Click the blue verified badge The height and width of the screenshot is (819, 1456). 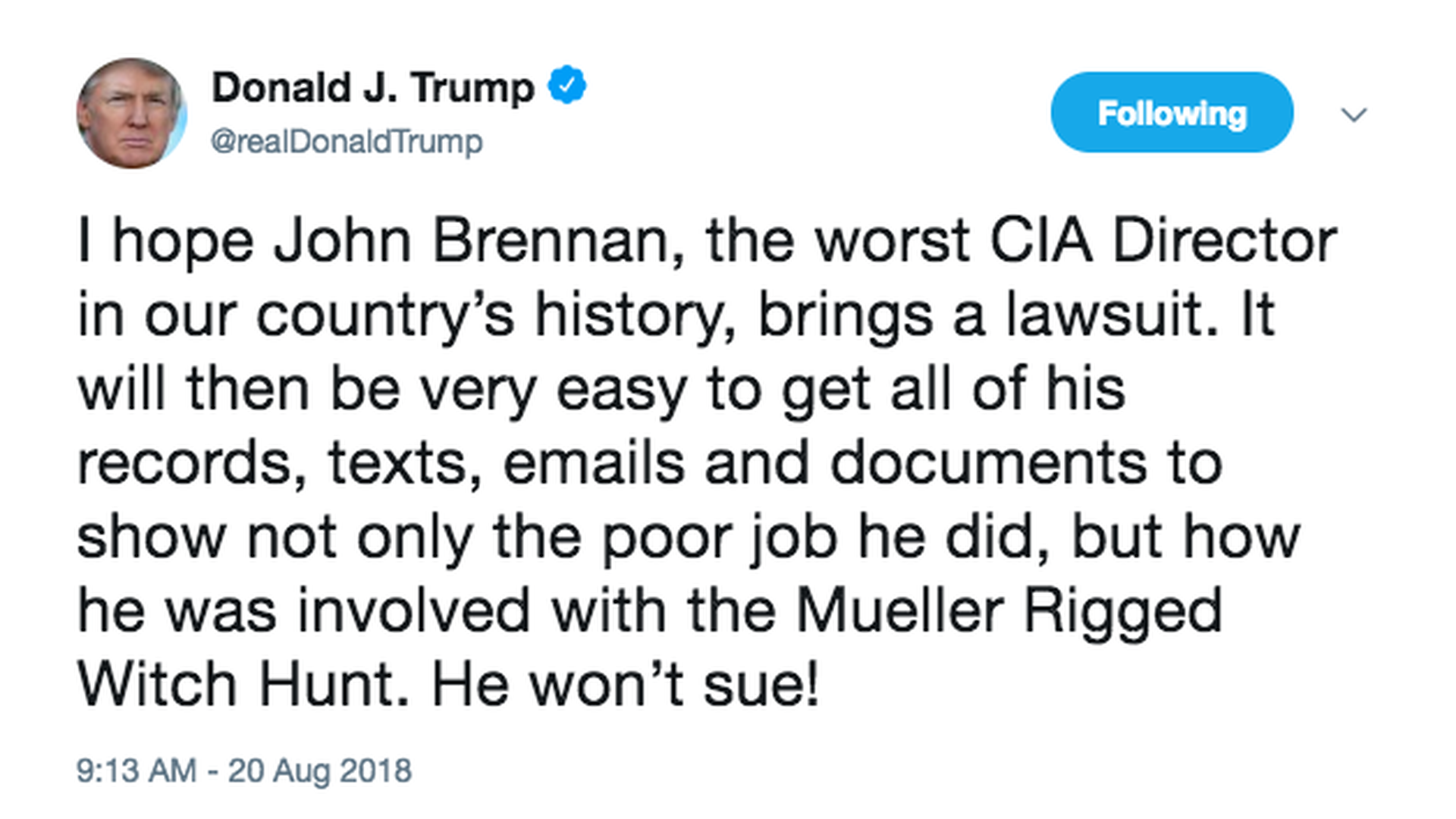pyautogui.click(x=567, y=85)
